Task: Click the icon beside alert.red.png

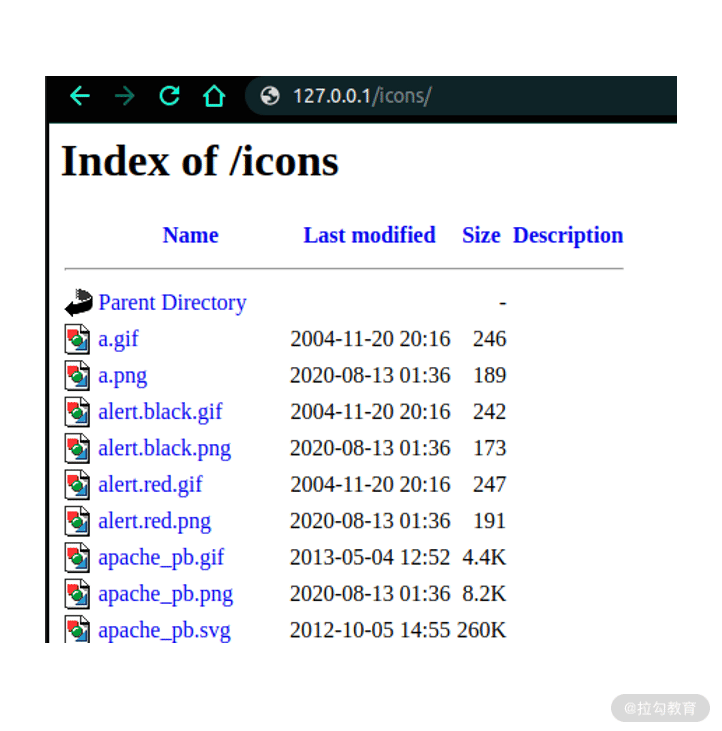Action: point(77,521)
